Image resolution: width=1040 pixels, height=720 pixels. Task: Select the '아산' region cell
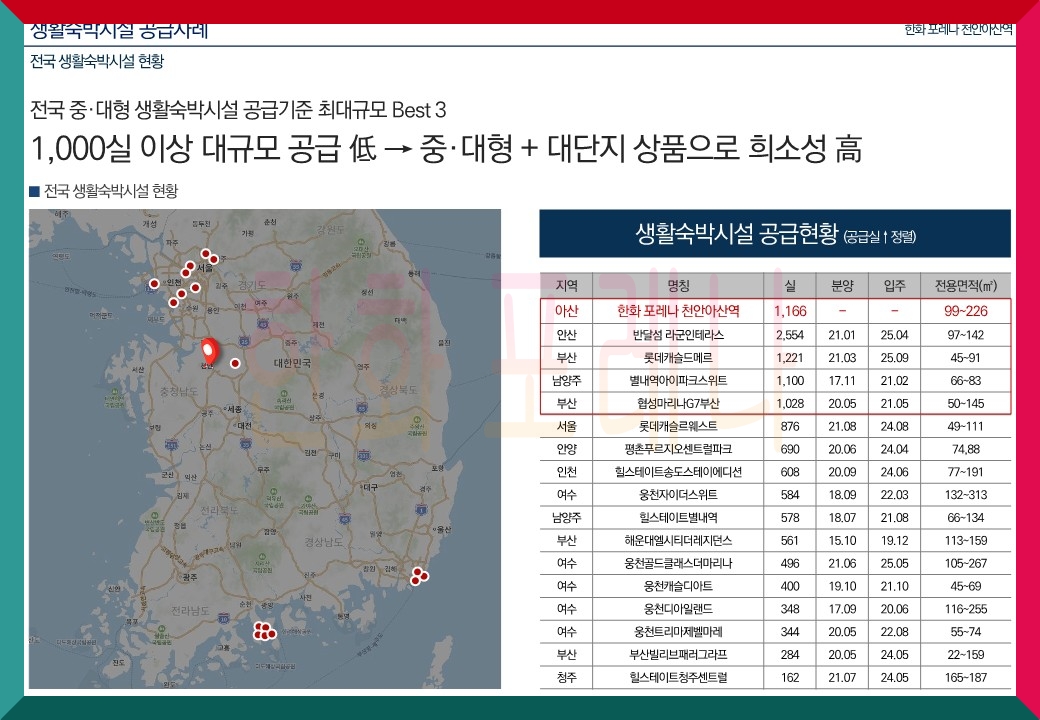(566, 310)
